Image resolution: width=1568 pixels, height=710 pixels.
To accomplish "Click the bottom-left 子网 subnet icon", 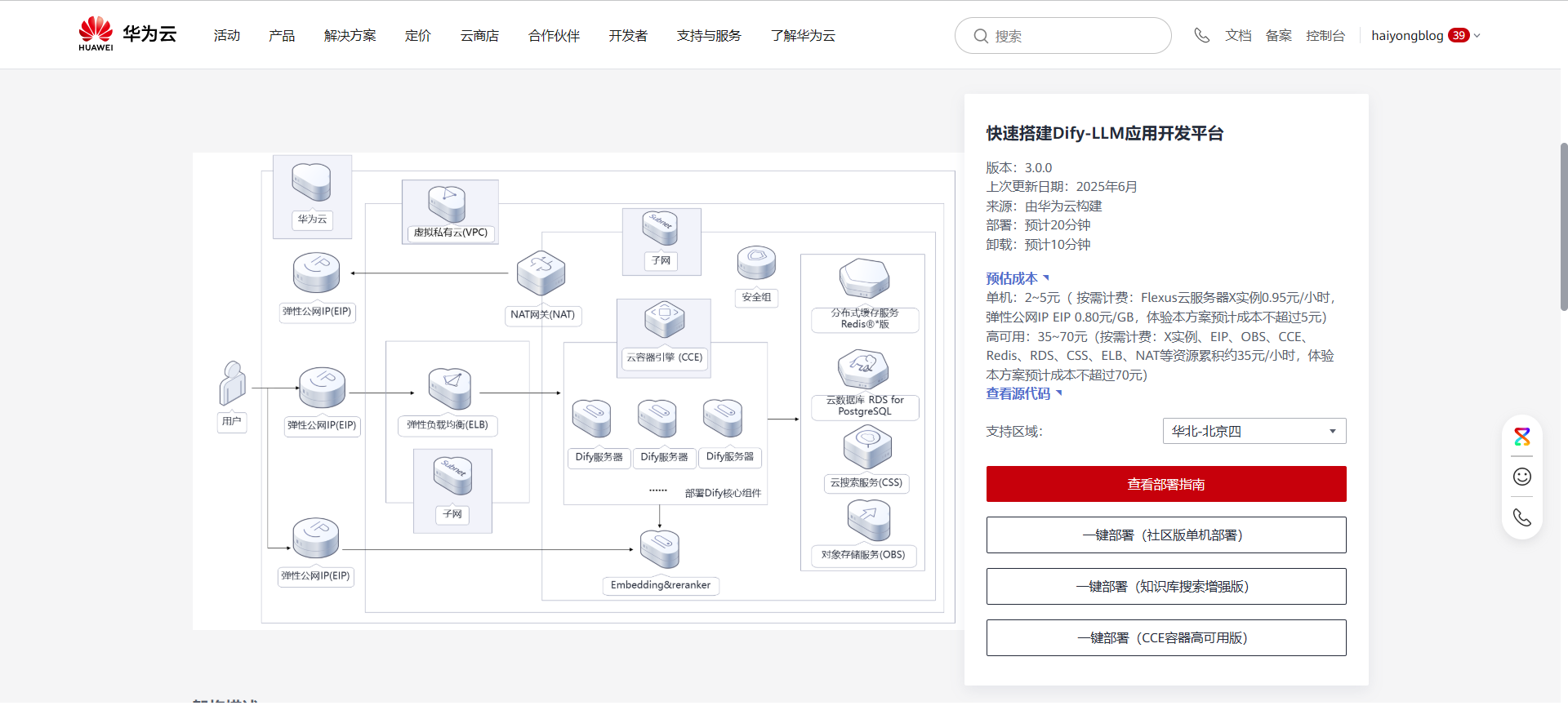I will pos(452,476).
